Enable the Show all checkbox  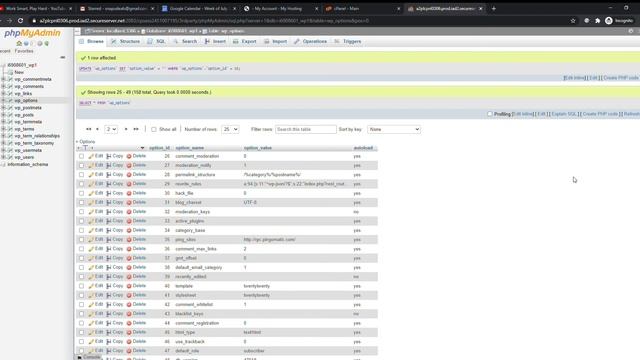coord(153,129)
